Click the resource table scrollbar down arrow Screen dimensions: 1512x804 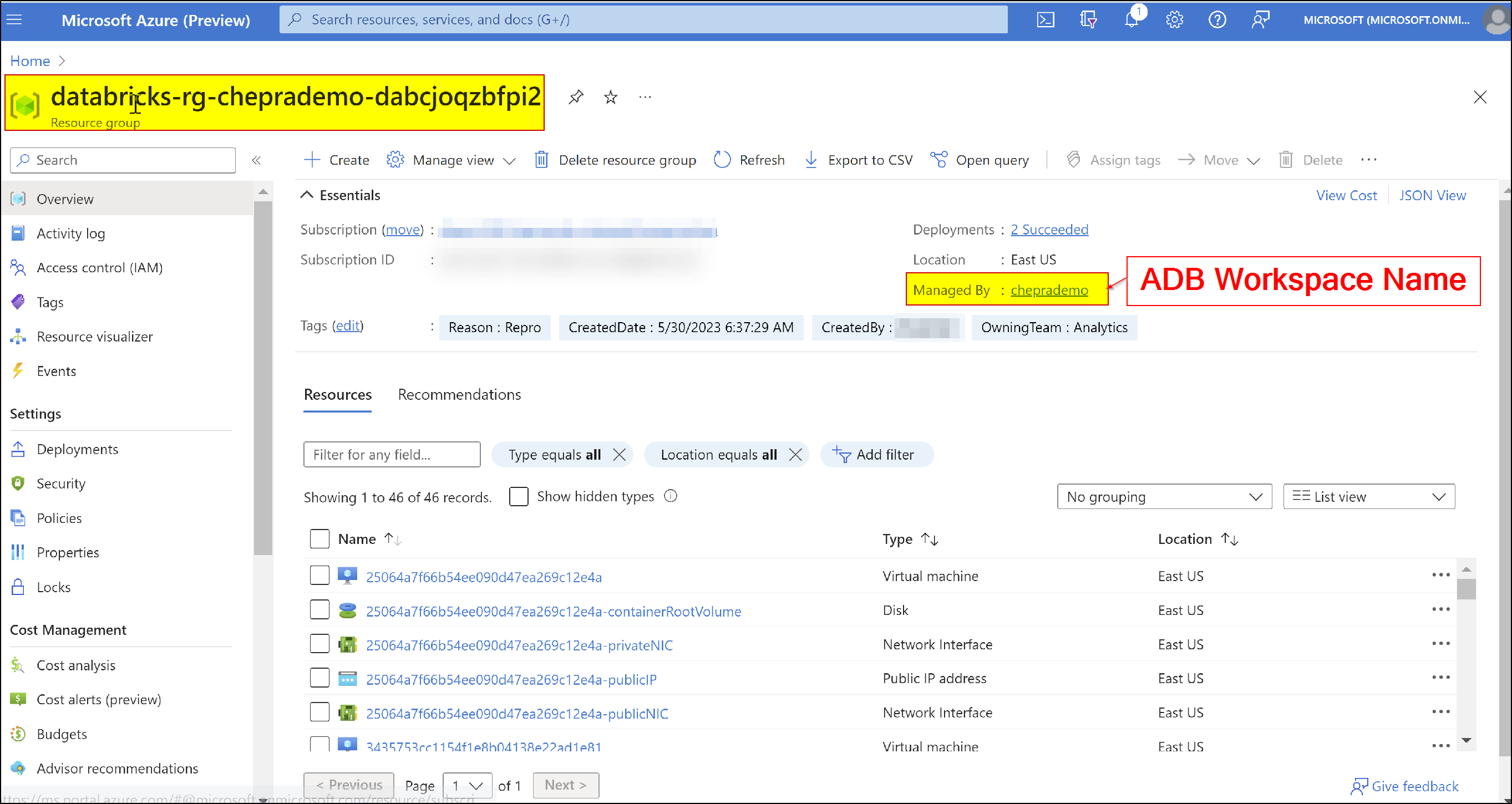pyautogui.click(x=1465, y=740)
